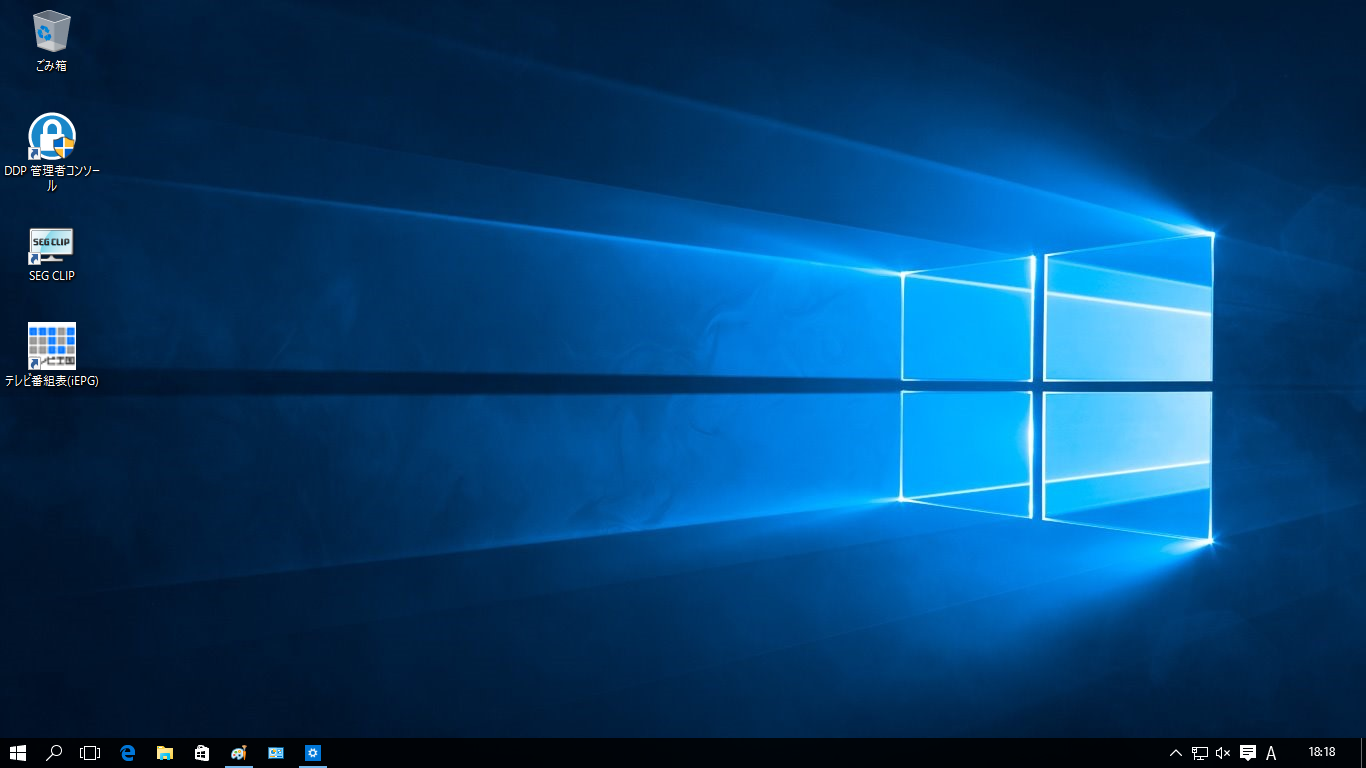
Task: Open the Action Center notifications
Action: coord(1248,753)
